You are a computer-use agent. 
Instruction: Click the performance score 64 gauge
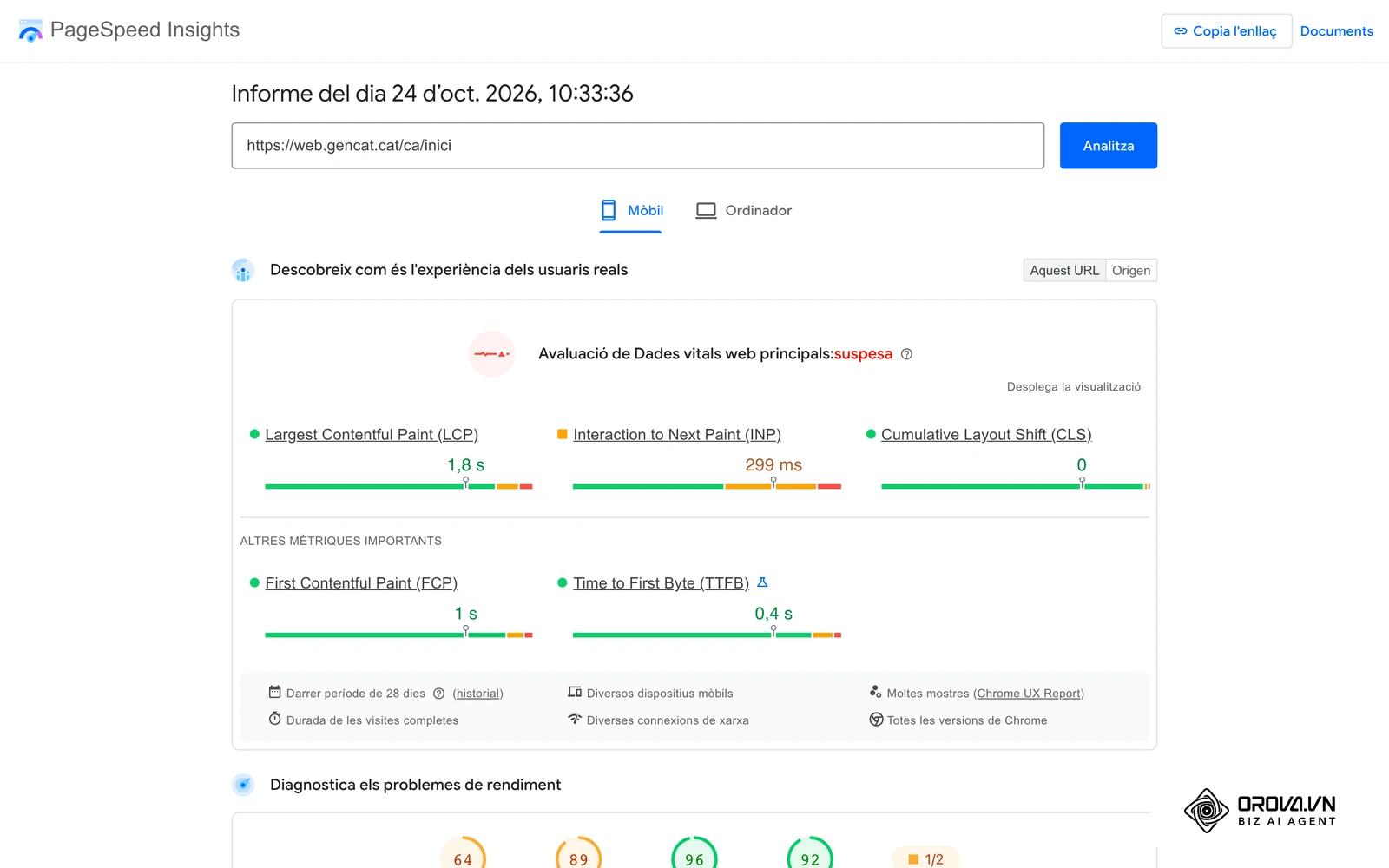coord(463,854)
